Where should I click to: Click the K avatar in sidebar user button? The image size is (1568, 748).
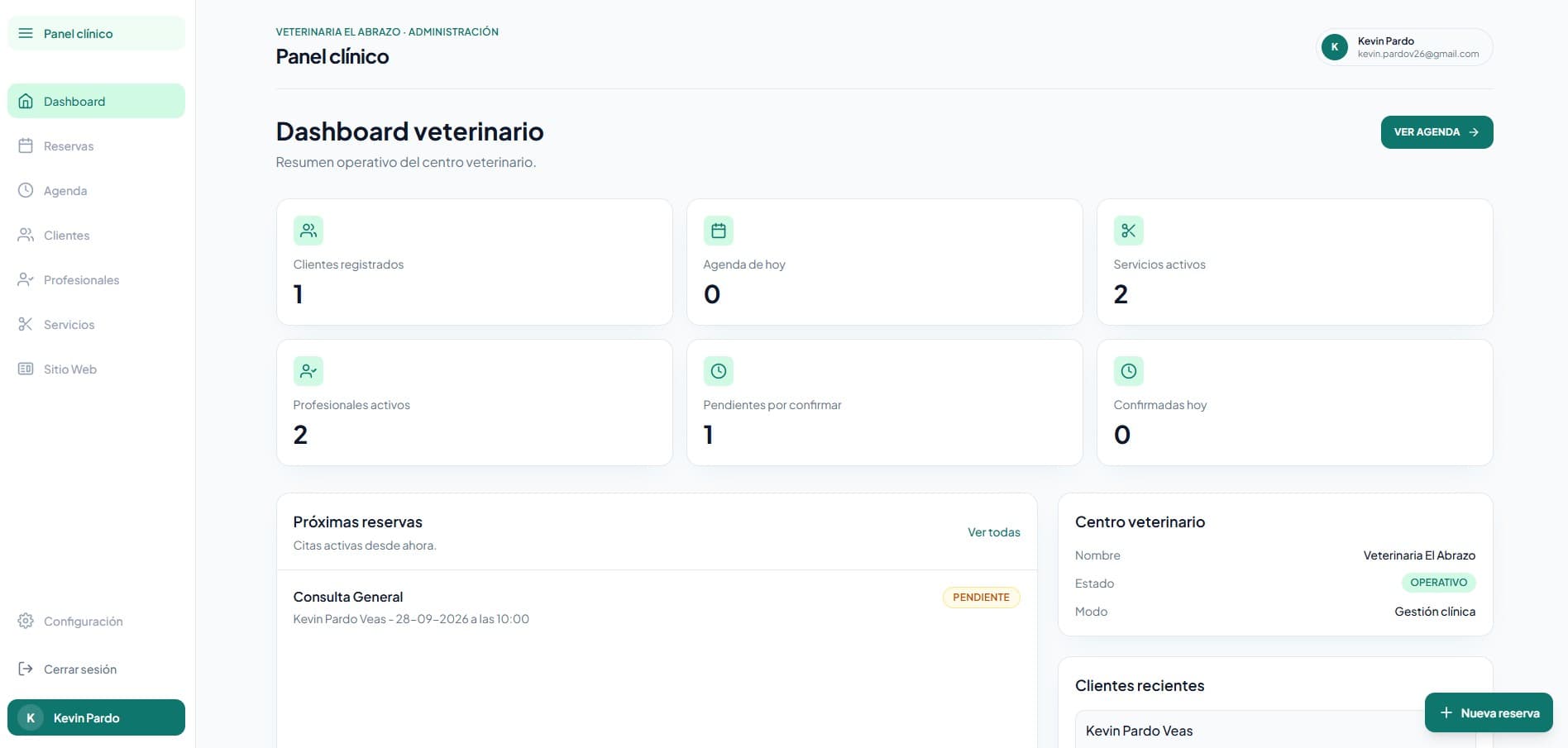point(31,717)
